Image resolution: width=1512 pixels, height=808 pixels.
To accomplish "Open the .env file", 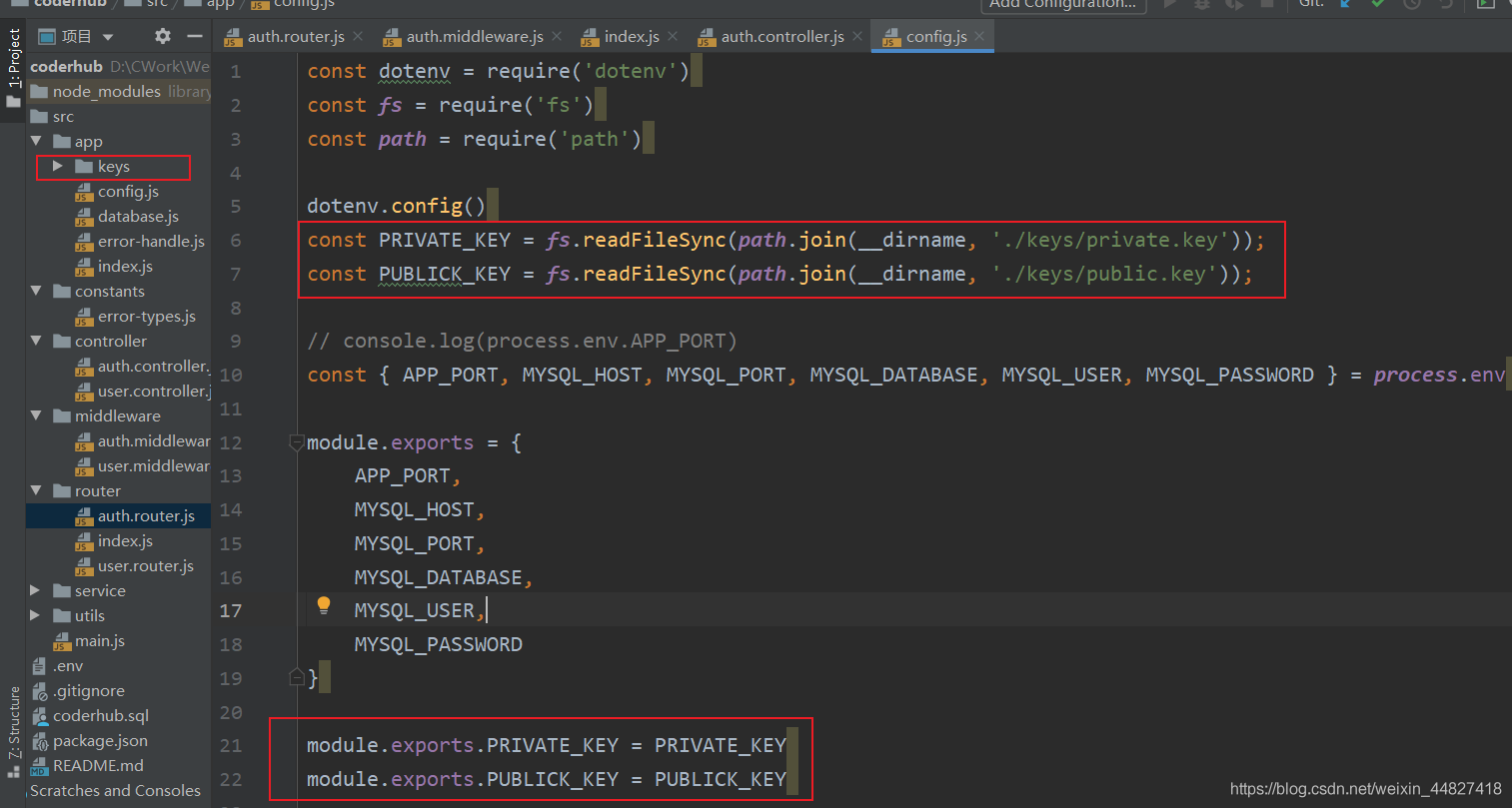I will [68, 665].
